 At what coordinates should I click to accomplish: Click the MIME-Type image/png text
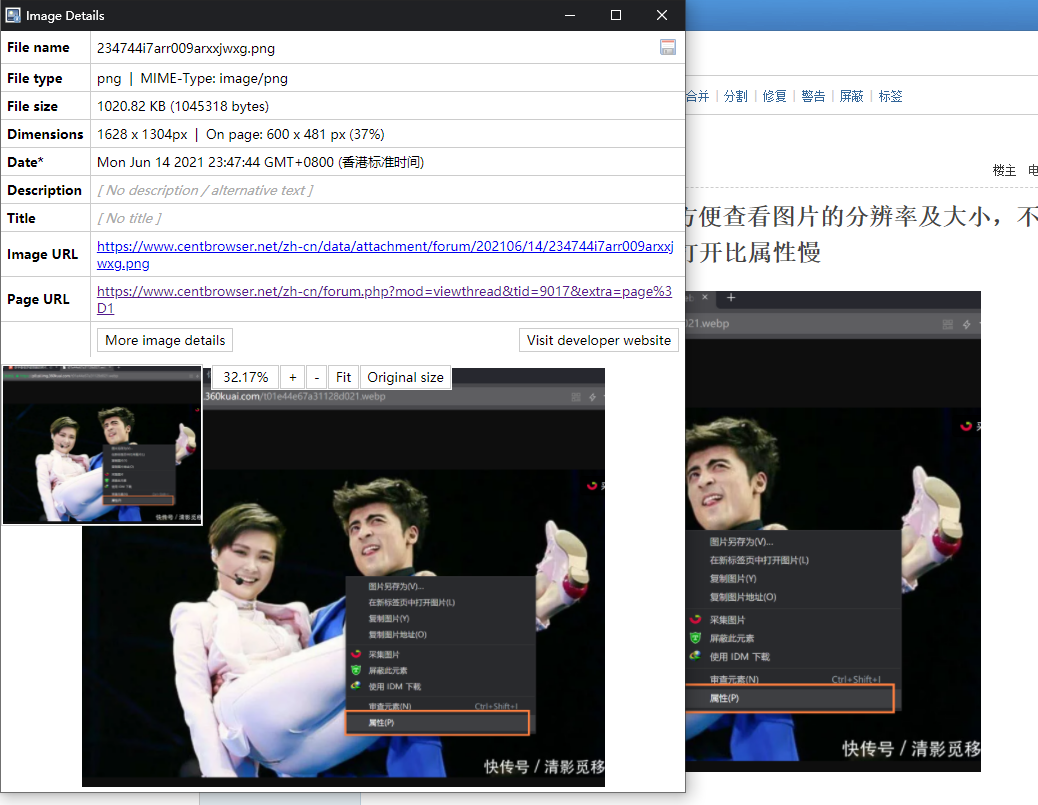coord(214,79)
